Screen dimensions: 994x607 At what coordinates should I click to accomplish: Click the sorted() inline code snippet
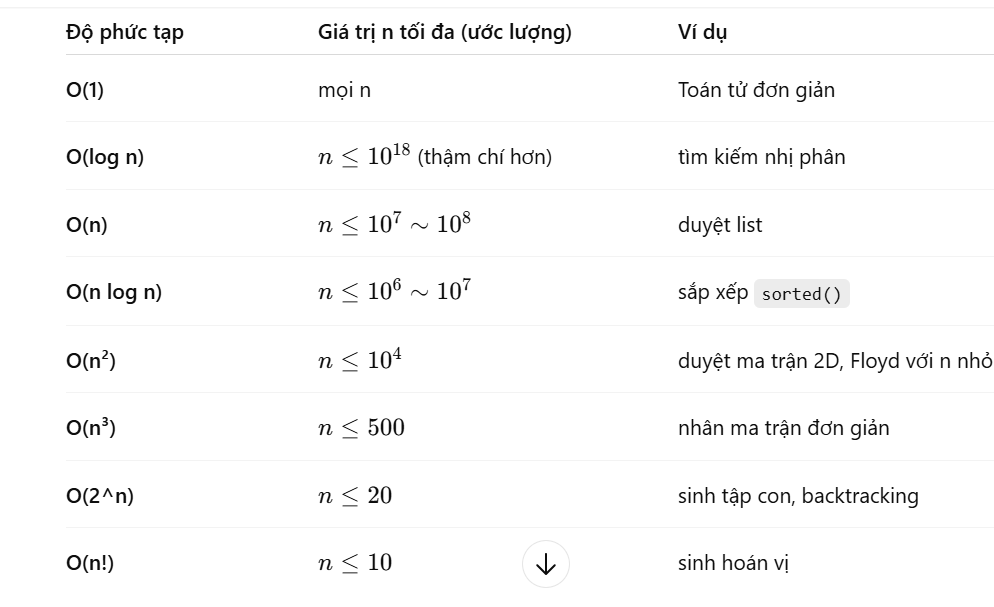click(801, 294)
